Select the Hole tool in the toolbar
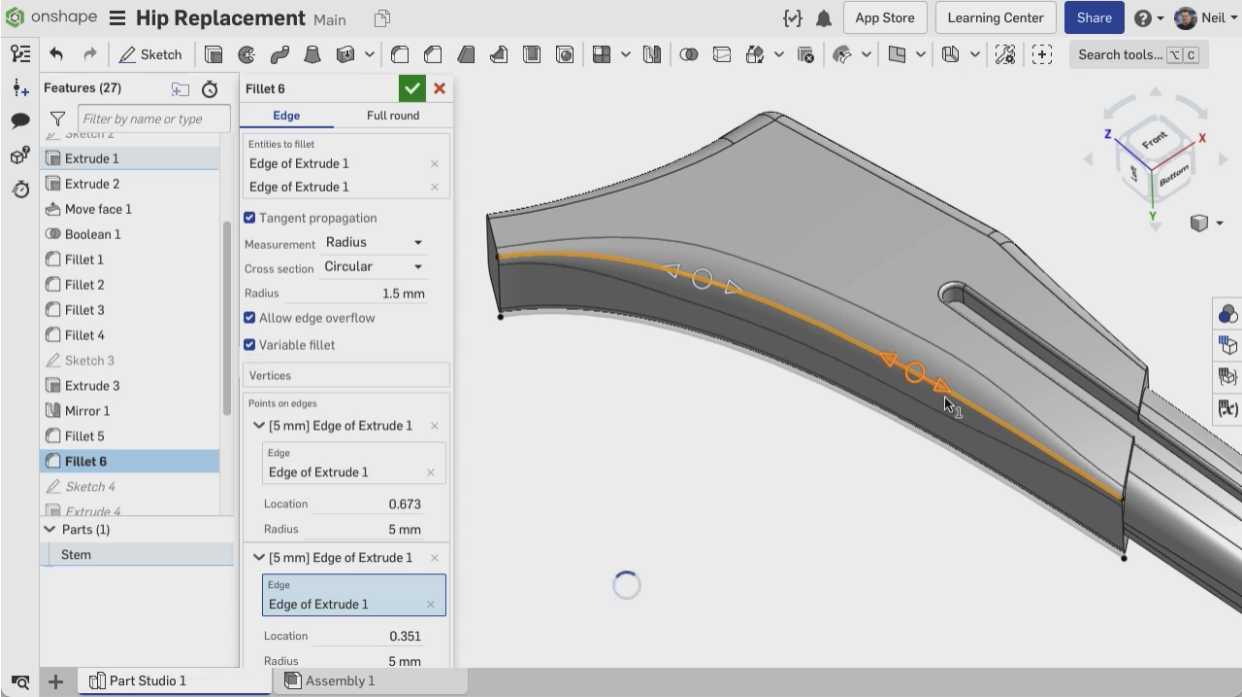This screenshot has width=1242, height=697. click(x=565, y=55)
